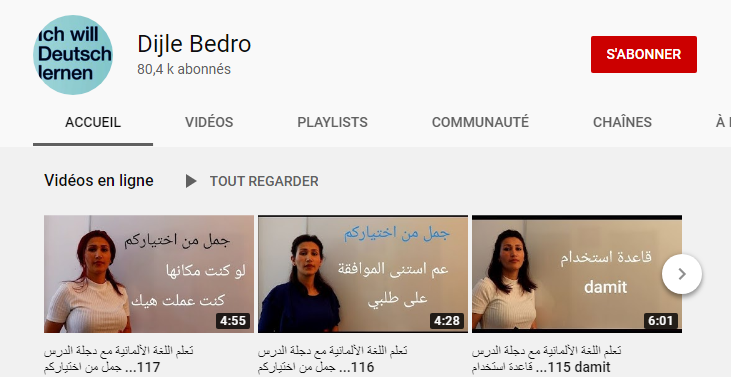Open the Playlists tab
Viewport: 731px width, 377px height.
(x=332, y=122)
